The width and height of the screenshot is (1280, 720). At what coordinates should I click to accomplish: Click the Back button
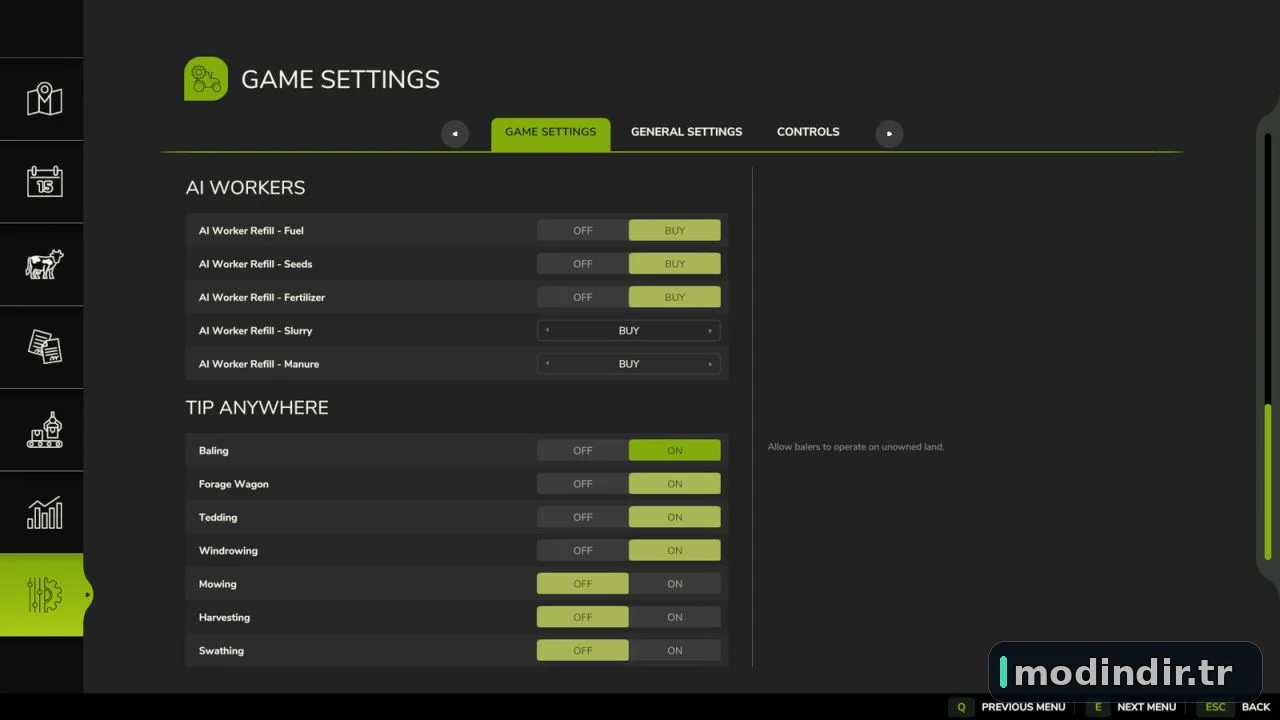pyautogui.click(x=1256, y=707)
